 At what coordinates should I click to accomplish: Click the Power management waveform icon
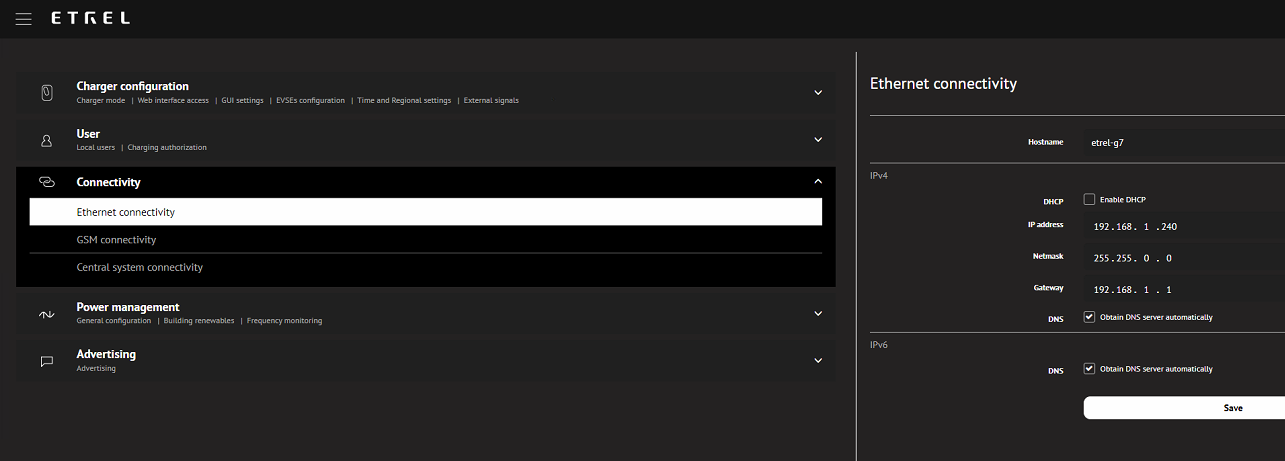(x=46, y=314)
